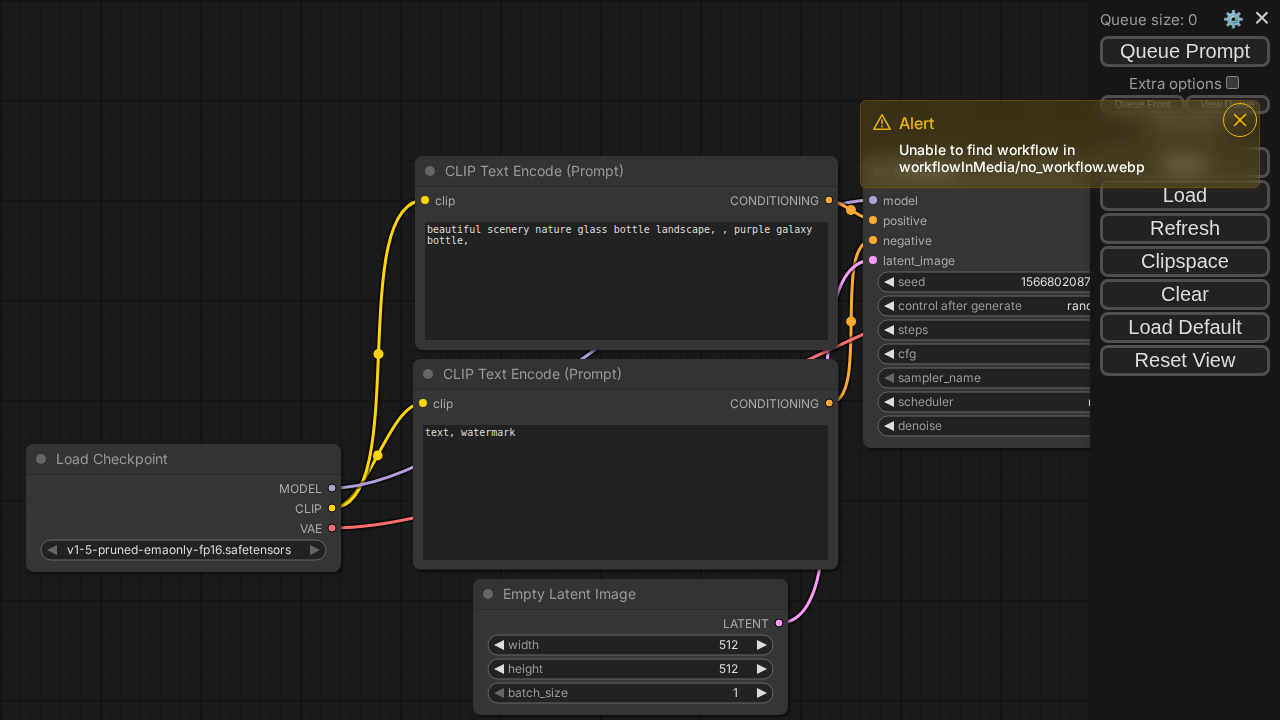Enable the Extra options checkbox
The width and height of the screenshot is (1280, 720).
point(1232,83)
